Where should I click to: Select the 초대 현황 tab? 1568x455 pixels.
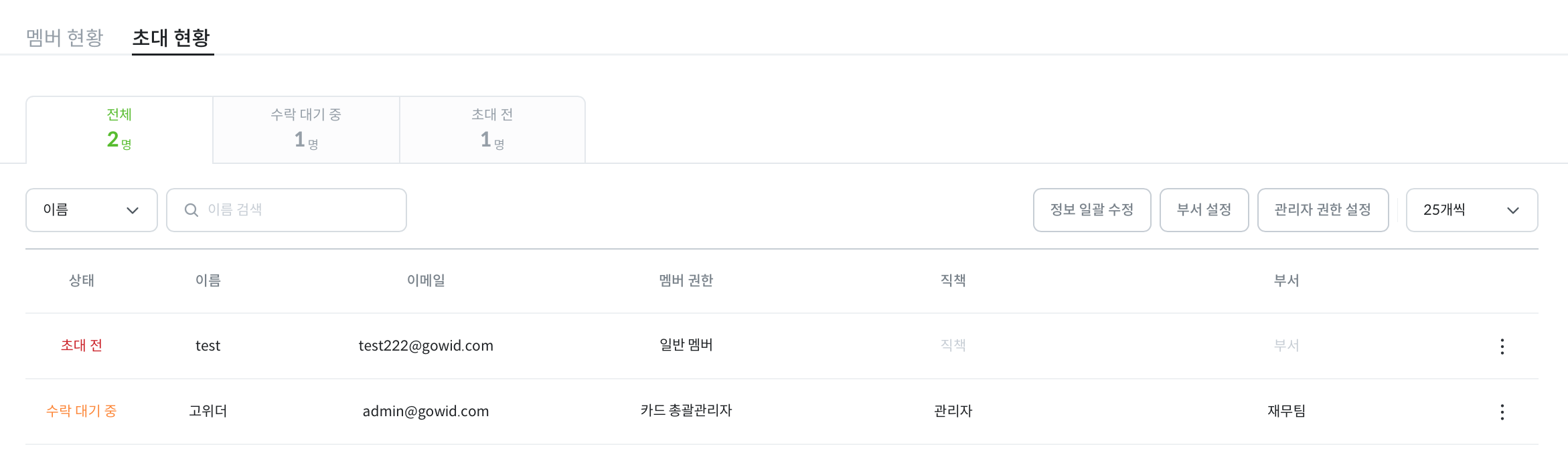coord(171,37)
